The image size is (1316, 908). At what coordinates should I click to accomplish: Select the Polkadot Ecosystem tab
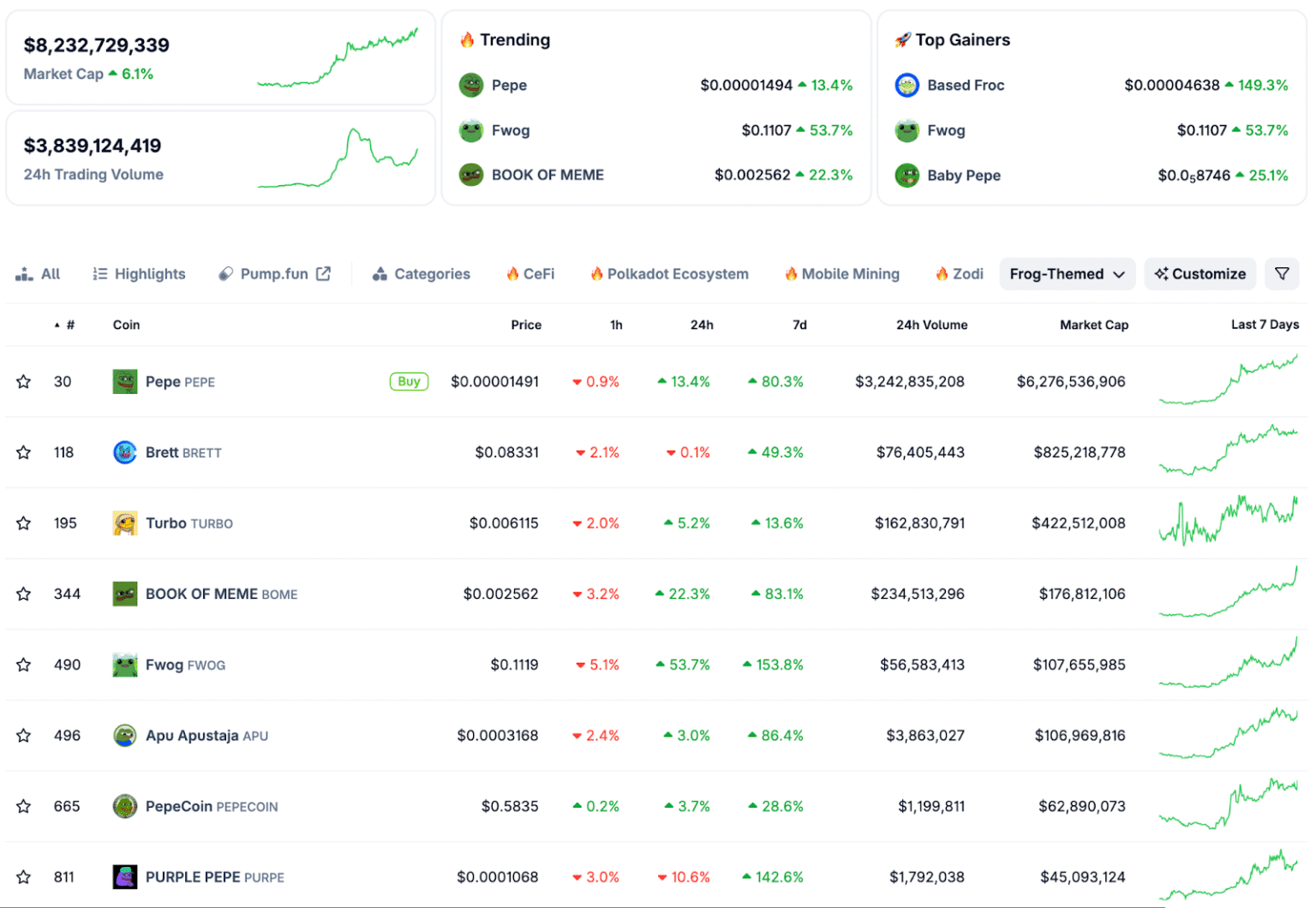point(670,274)
